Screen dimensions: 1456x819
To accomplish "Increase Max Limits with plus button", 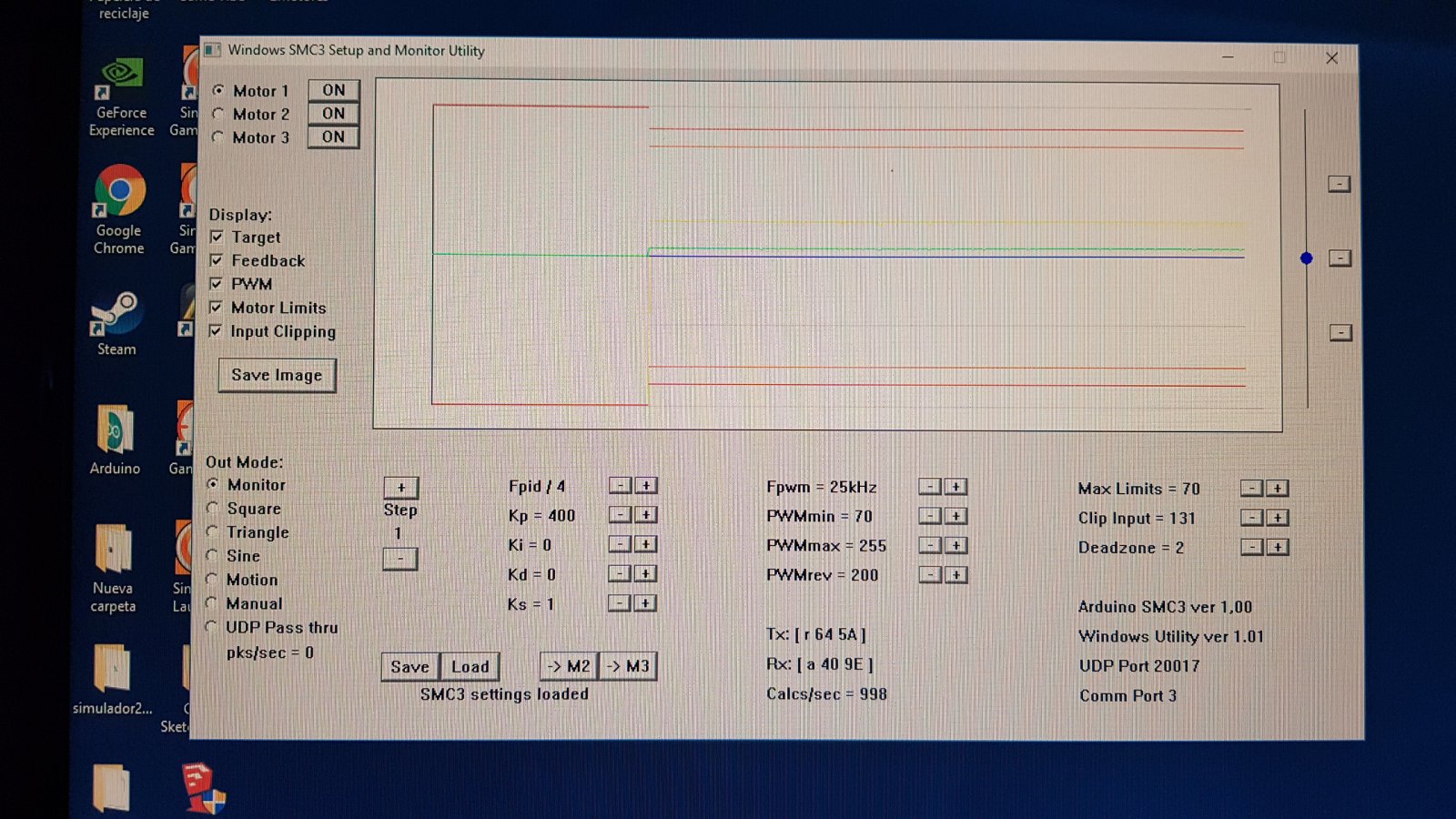I will (1279, 489).
